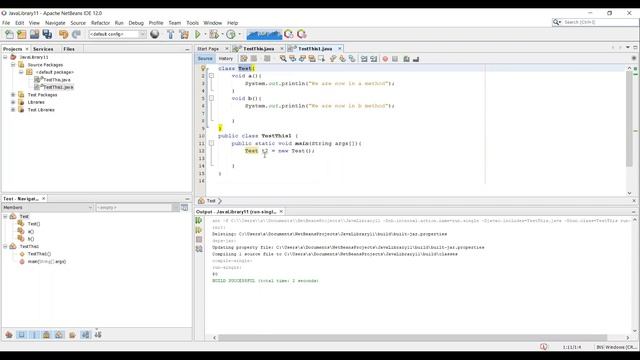Screen dimensions: 640x360
Task: Collapse the TestThis1 class in Navigator
Action: pos(5,246)
